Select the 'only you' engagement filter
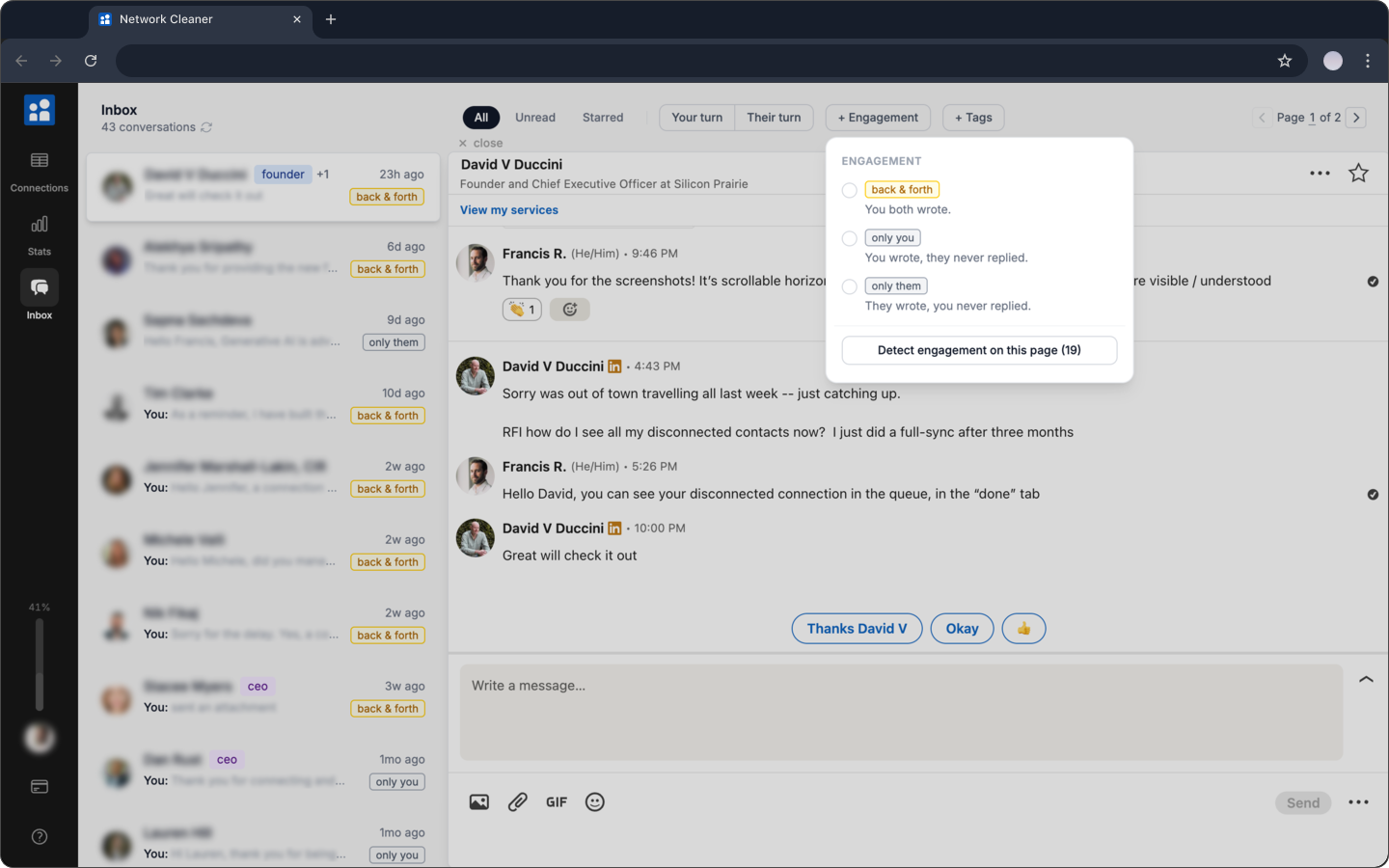Viewport: 1389px width, 868px height. [850, 239]
